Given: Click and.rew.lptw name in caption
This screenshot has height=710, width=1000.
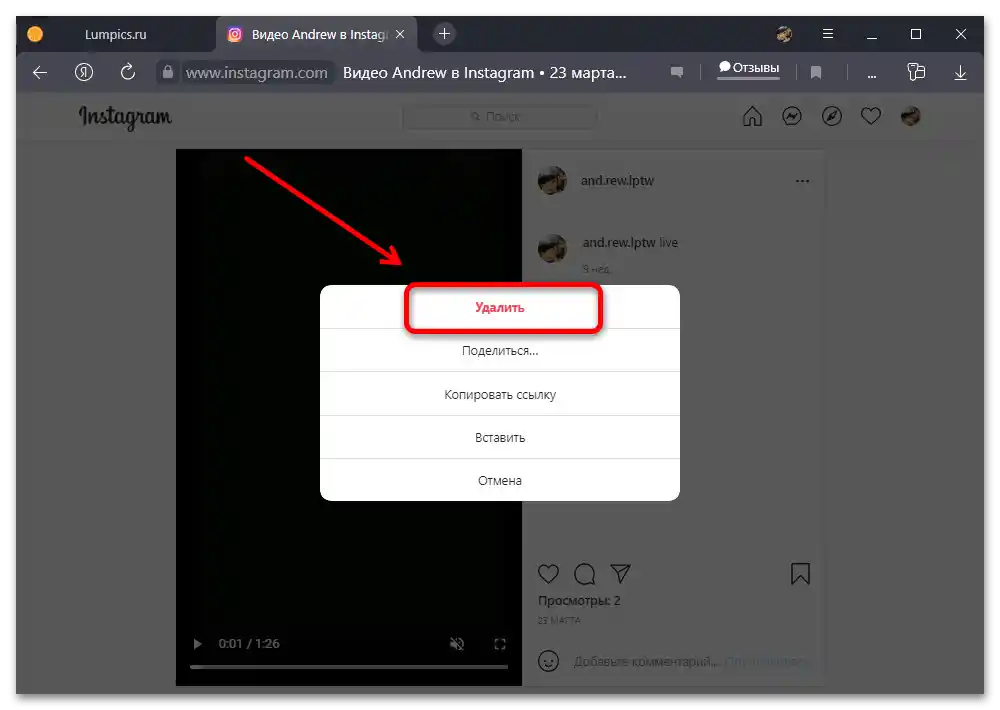Looking at the screenshot, I should [619, 242].
